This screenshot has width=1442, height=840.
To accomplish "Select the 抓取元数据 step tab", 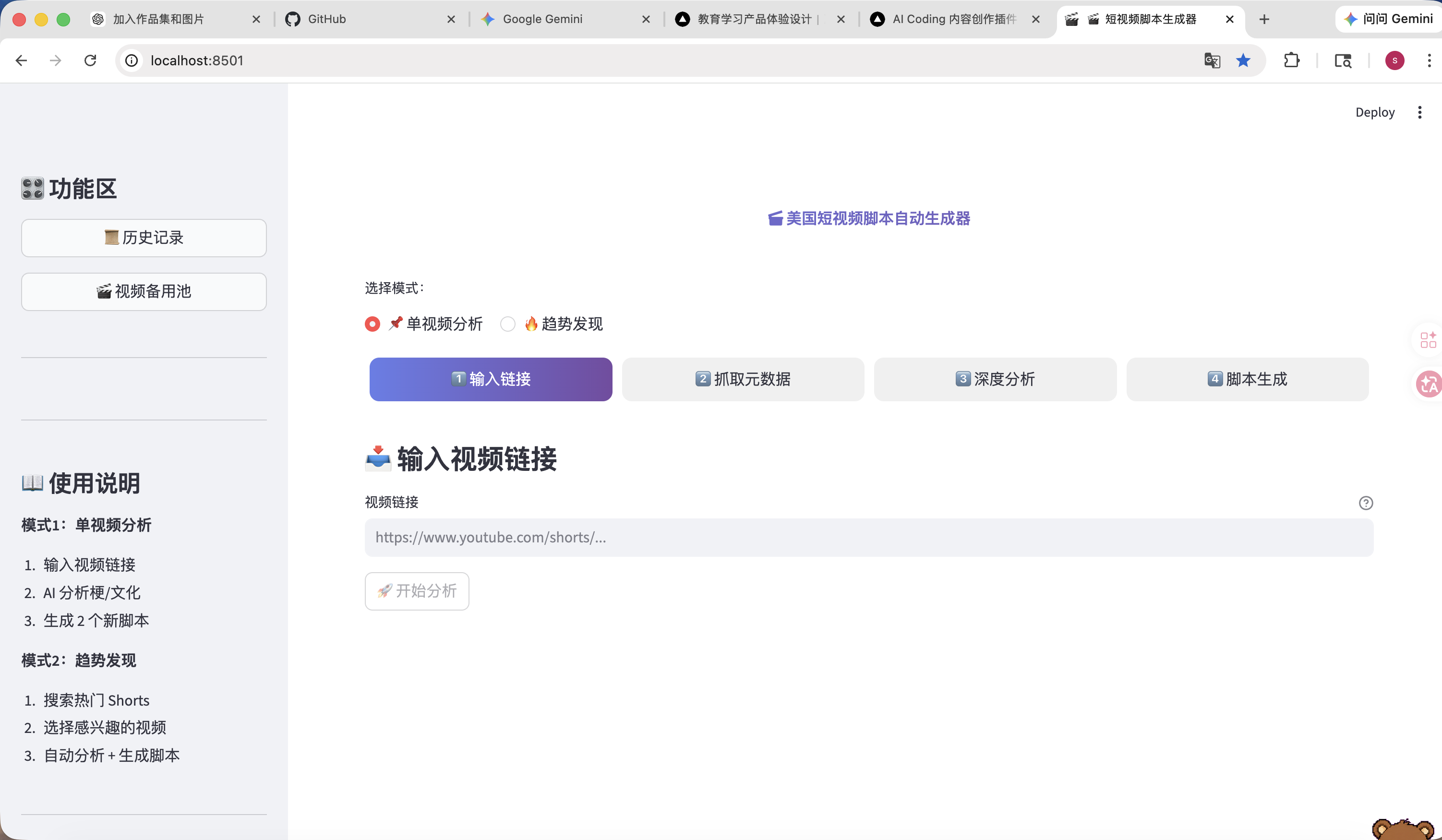I will [743, 379].
